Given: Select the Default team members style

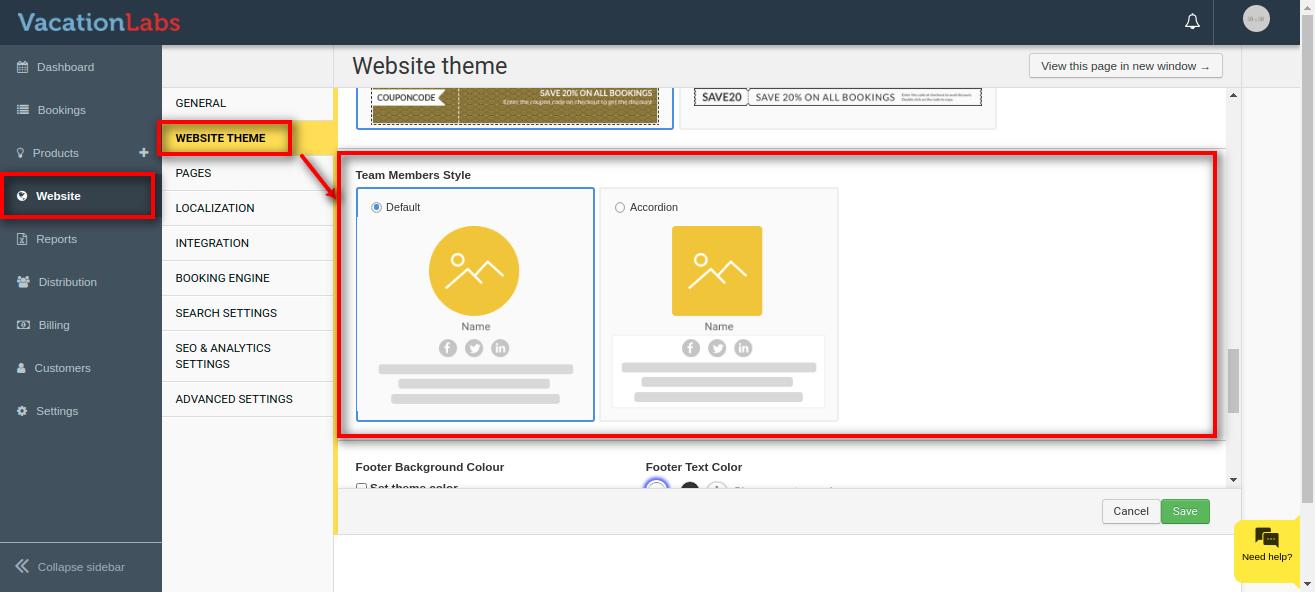Looking at the screenshot, I should pyautogui.click(x=377, y=207).
